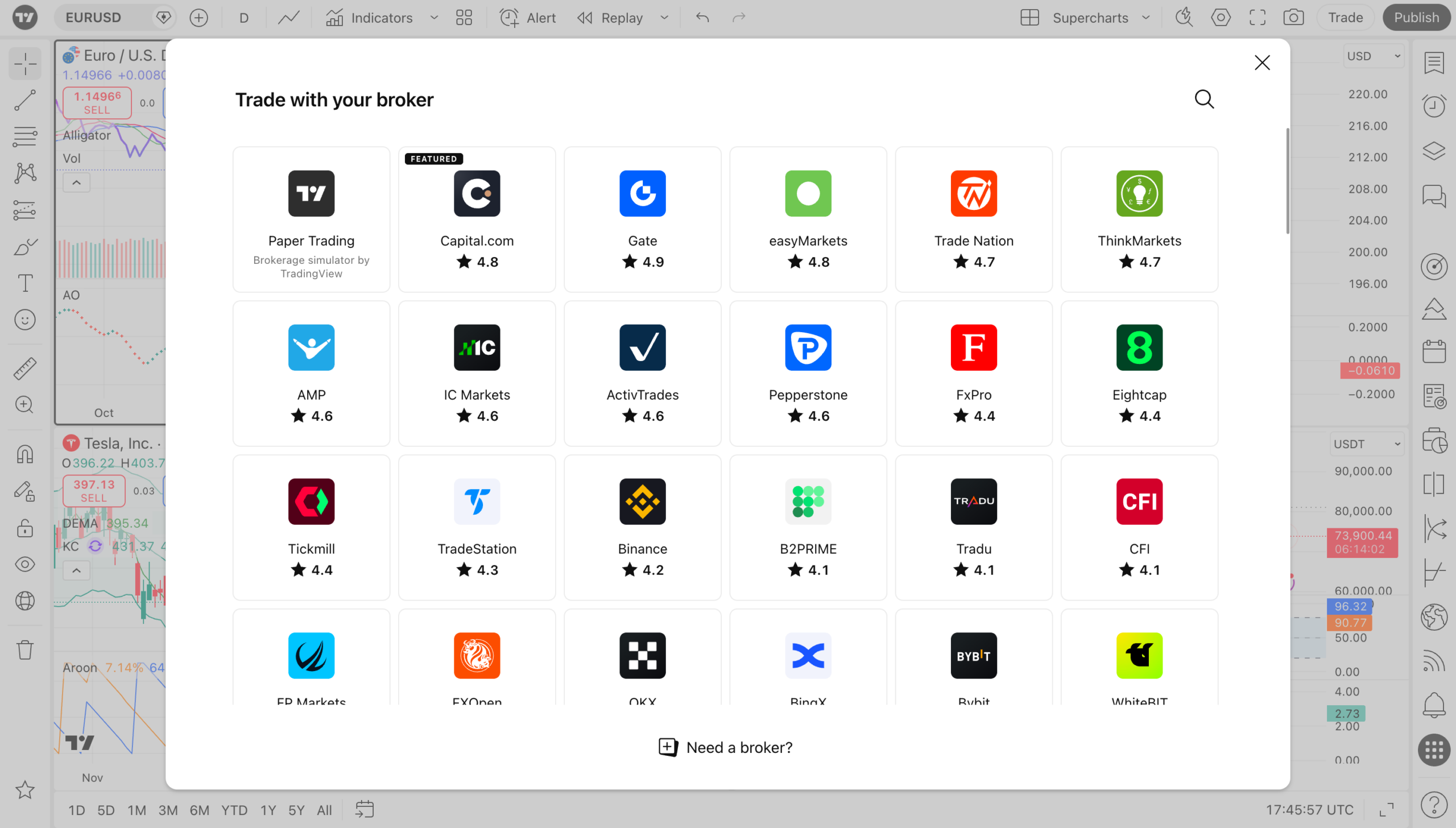
Task: Open quick search lightning icon
Action: click(x=1184, y=18)
